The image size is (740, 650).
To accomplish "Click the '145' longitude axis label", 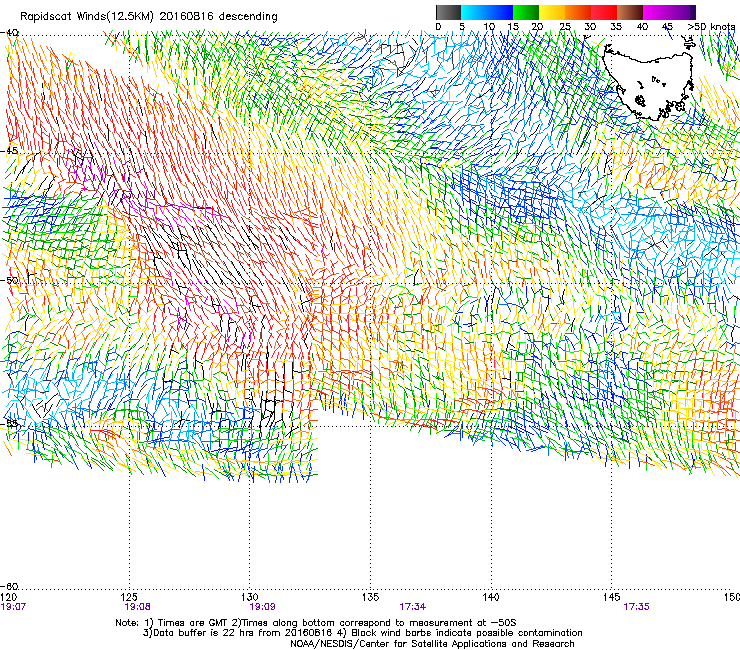I will pyautogui.click(x=611, y=597).
